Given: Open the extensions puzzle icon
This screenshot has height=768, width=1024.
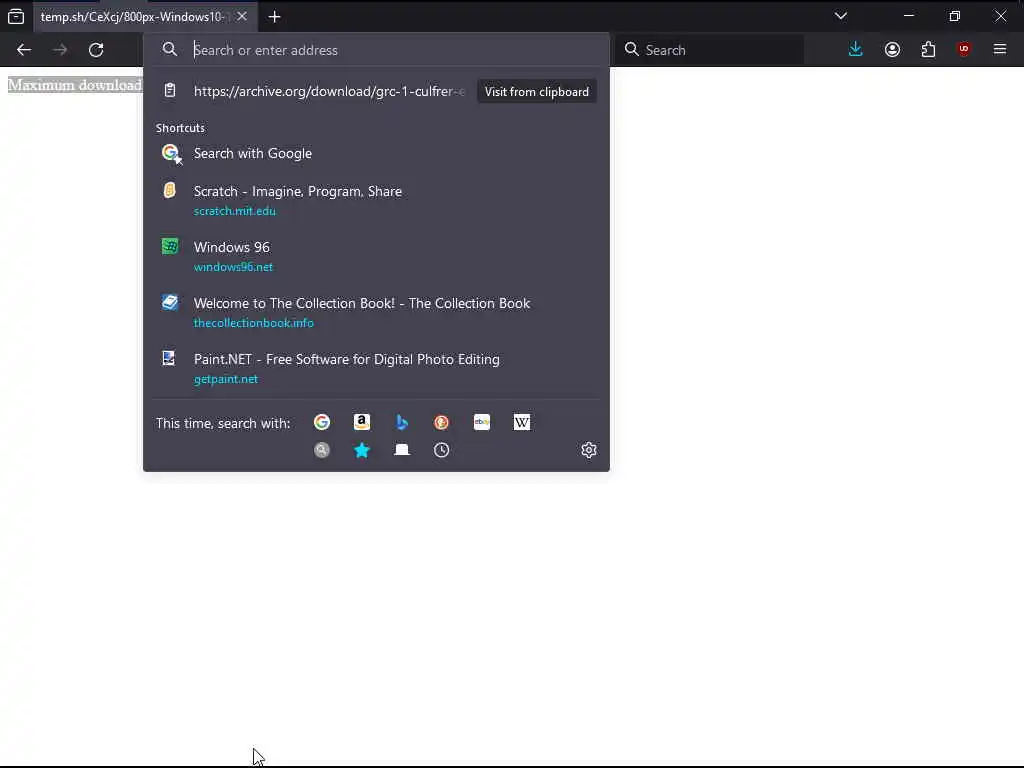Looking at the screenshot, I should click(928, 50).
